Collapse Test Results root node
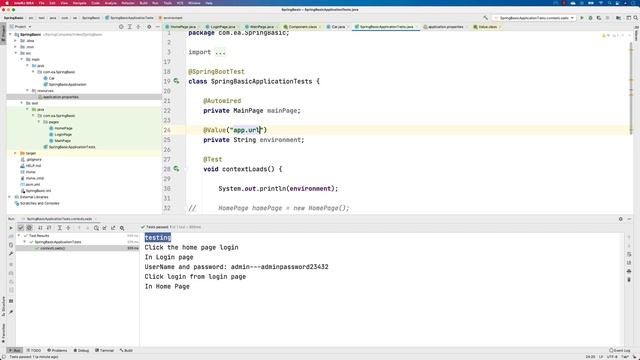Screen dimensions: 640x360 [x=19, y=236]
